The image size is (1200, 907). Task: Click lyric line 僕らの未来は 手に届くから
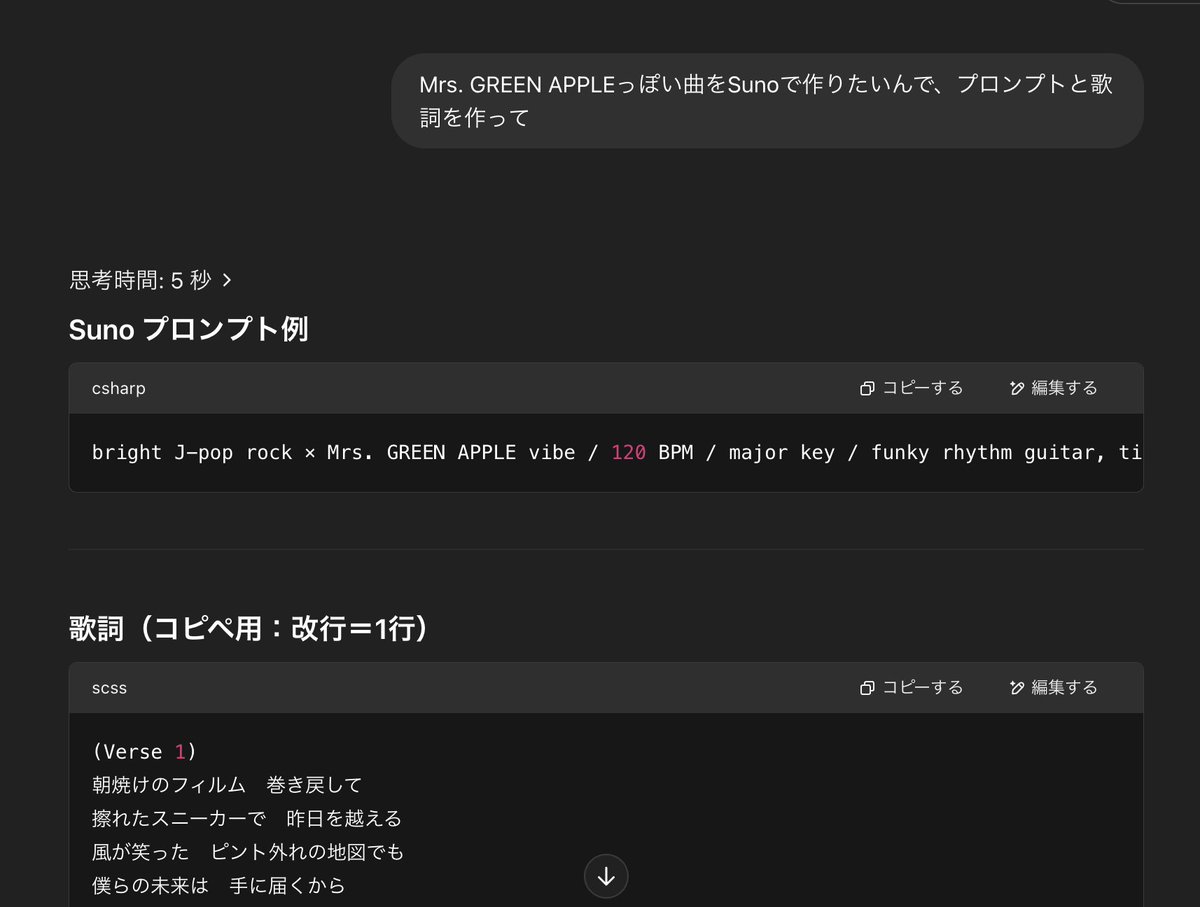click(218, 886)
